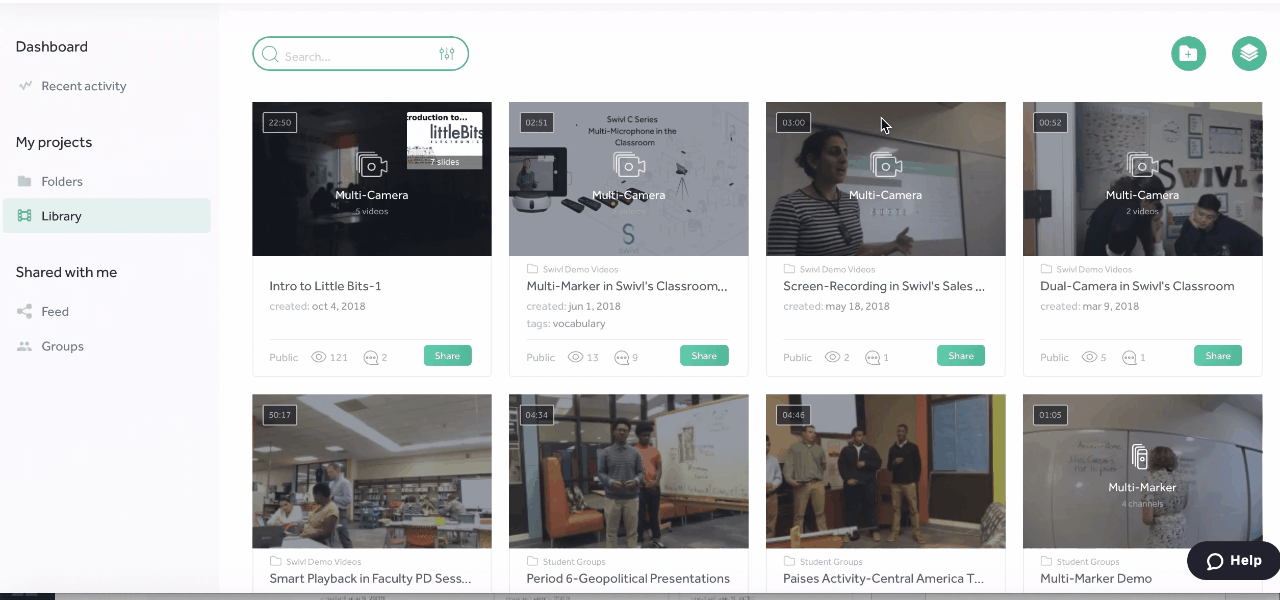Share the Intro to Little Bits-1 video
The image size is (1280, 600).
tap(447, 356)
